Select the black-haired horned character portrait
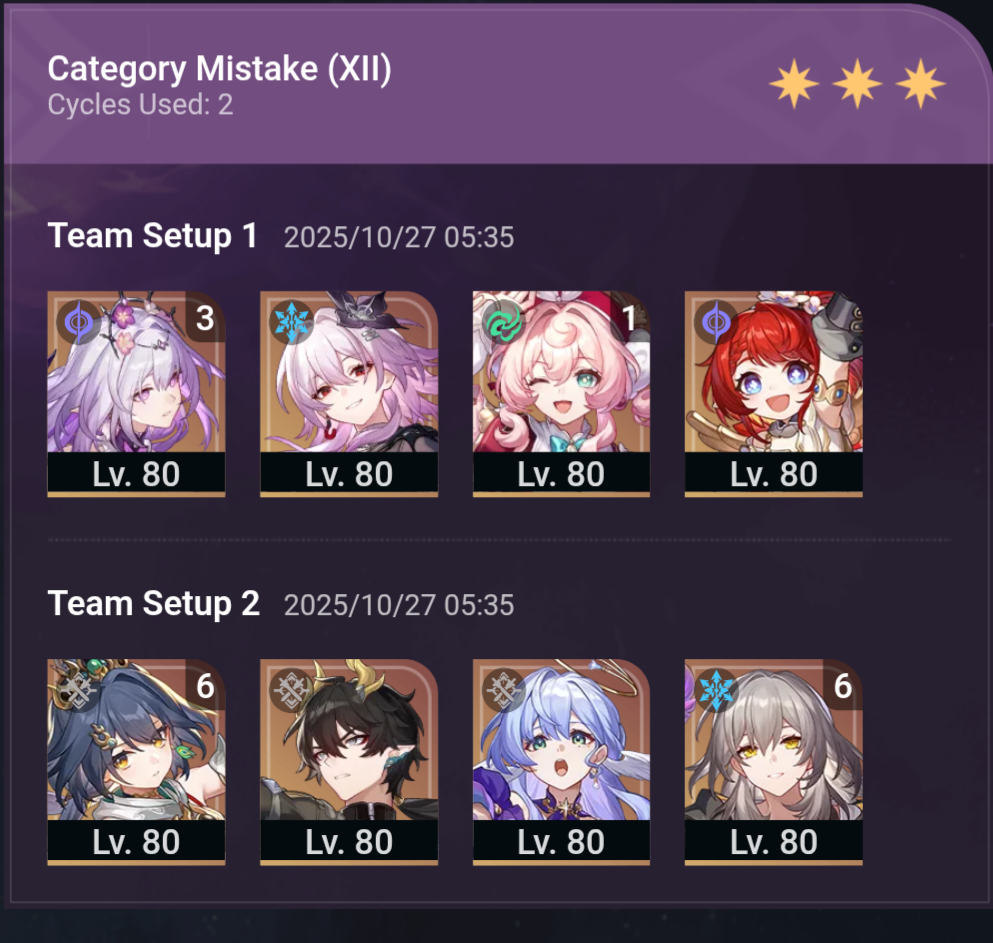This screenshot has width=993, height=943. pos(349,762)
